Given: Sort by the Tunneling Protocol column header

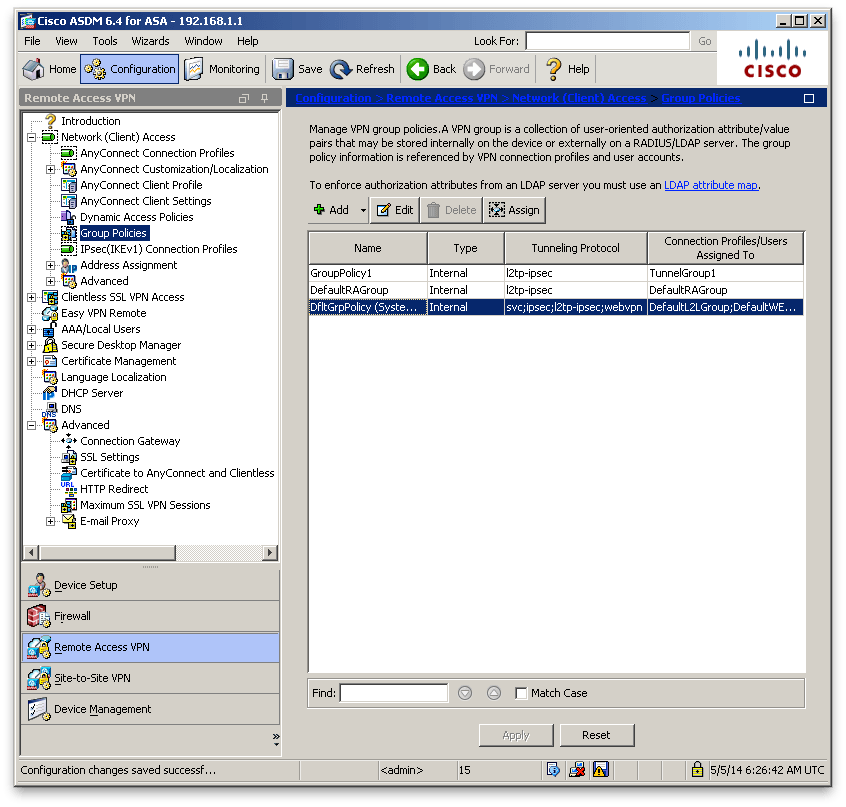Looking at the screenshot, I should (x=576, y=248).
